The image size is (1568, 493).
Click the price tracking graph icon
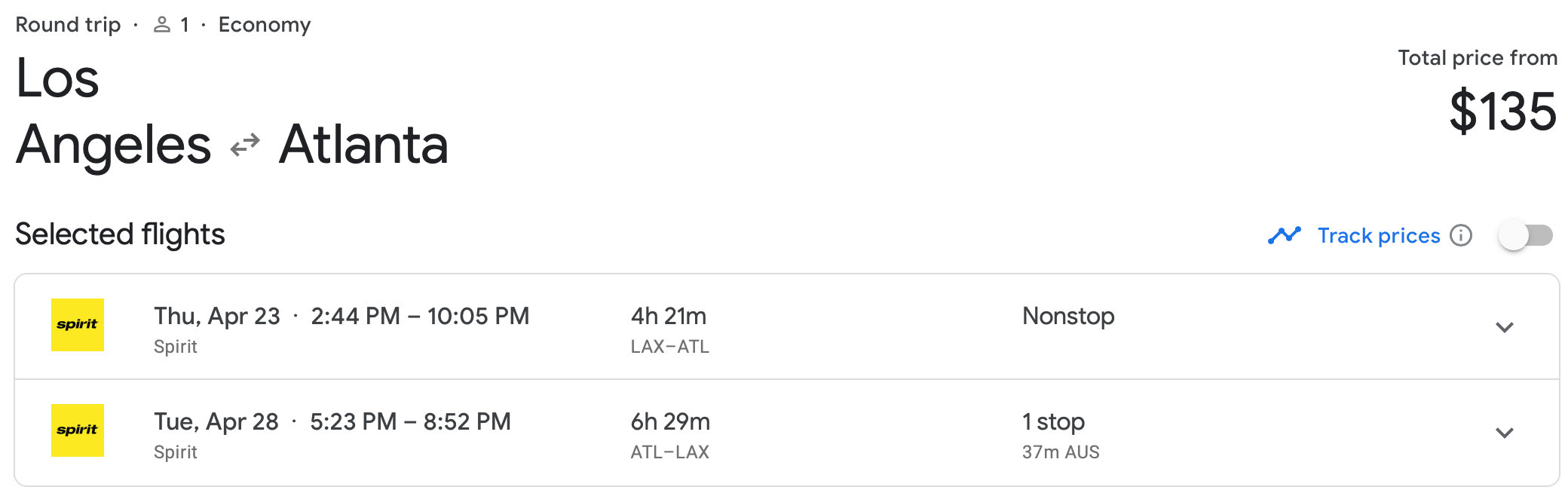pos(1285,236)
